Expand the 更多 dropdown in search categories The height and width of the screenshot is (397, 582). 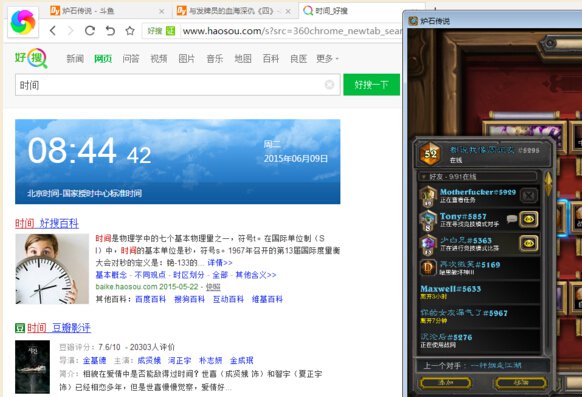[327, 59]
